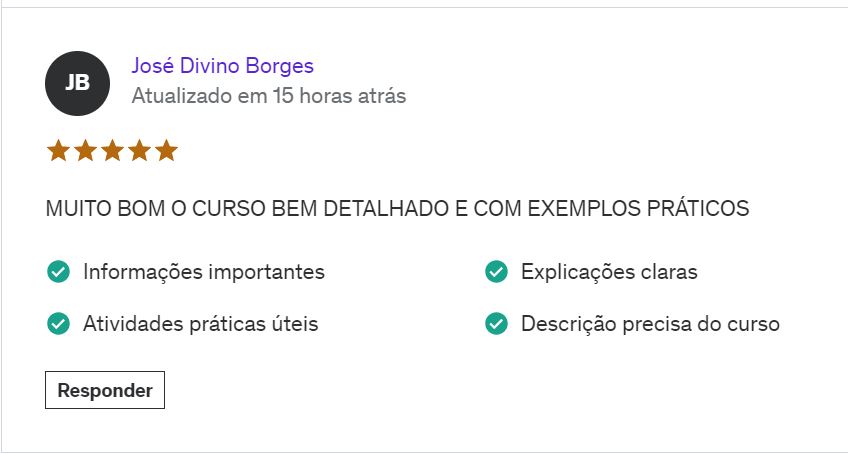848x454 pixels.
Task: Click the EXEMPLOS PRÁTICOS text in review
Action: tap(639, 208)
